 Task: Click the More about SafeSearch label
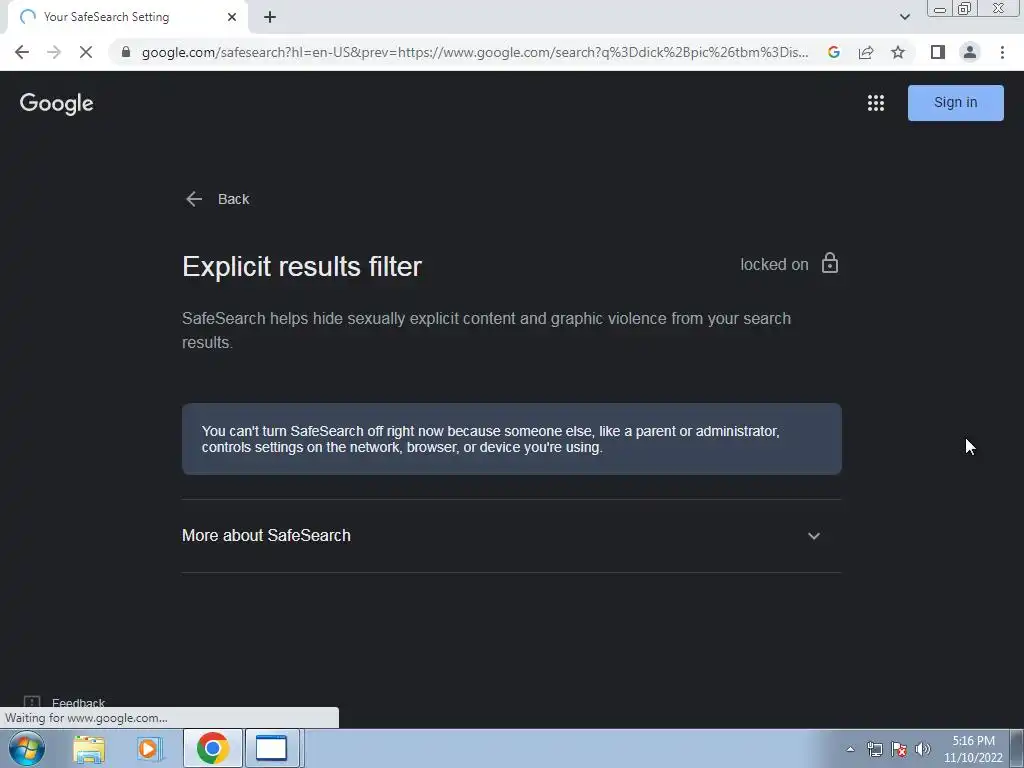coord(266,536)
